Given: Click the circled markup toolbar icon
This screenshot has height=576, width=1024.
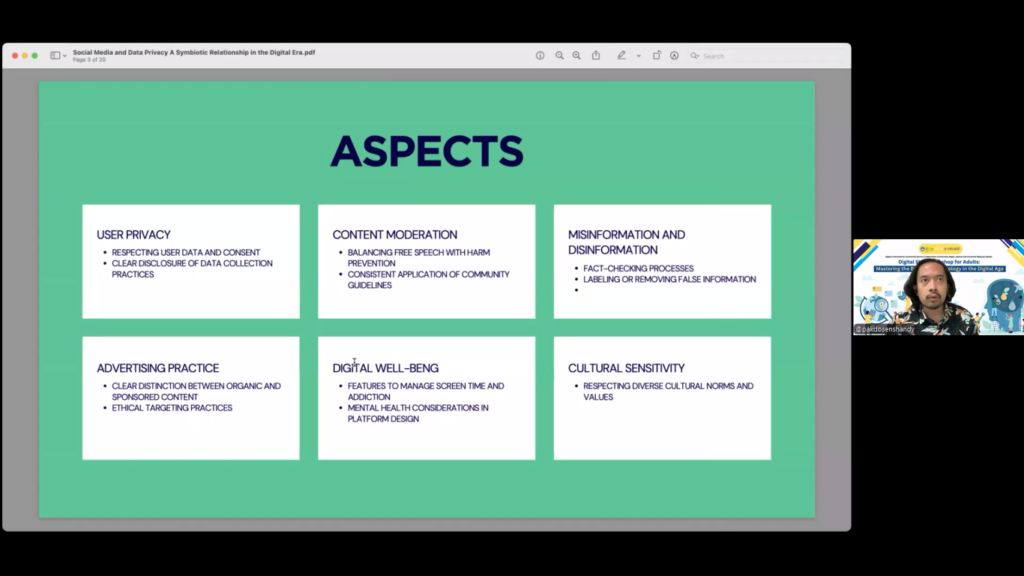Looking at the screenshot, I should [674, 56].
